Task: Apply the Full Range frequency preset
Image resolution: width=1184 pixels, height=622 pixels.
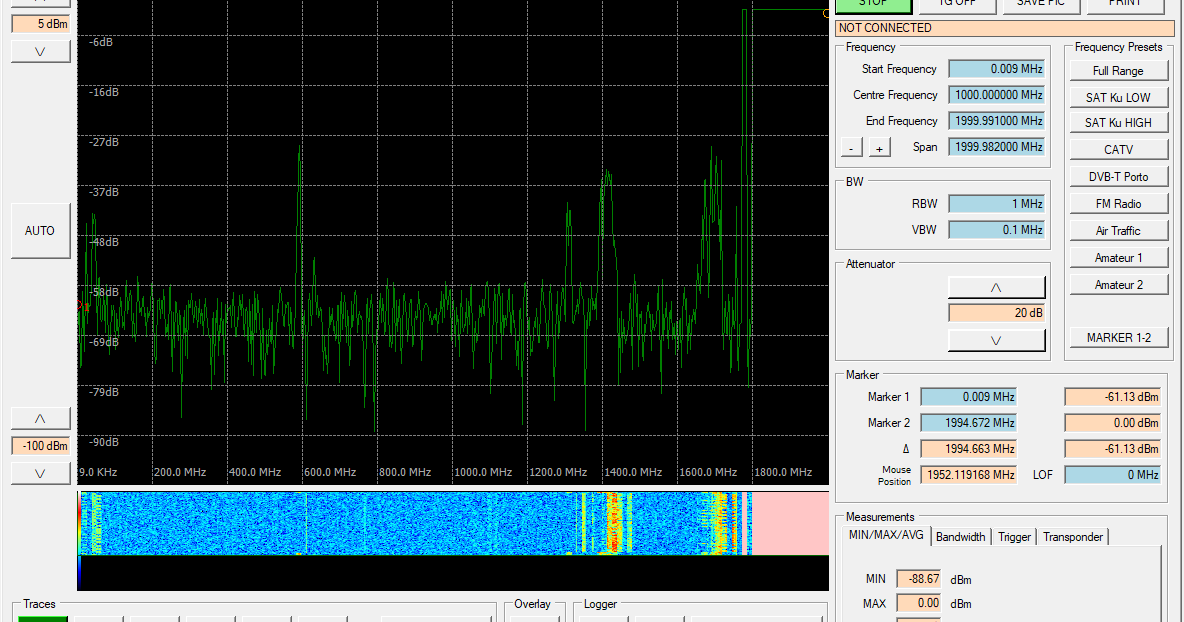Action: point(1118,70)
